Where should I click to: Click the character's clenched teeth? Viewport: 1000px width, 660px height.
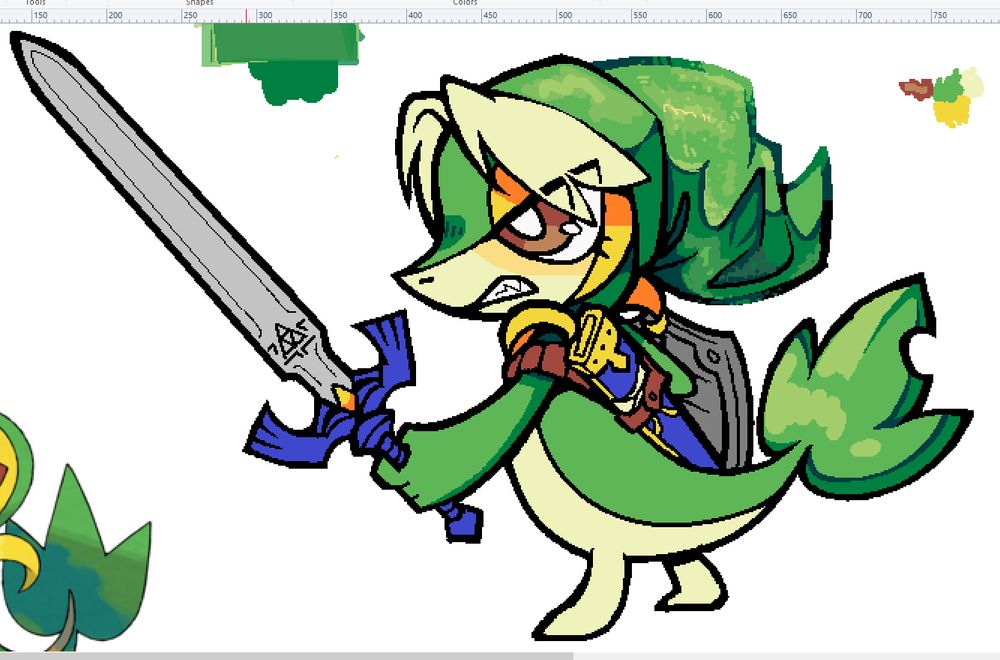(511, 293)
